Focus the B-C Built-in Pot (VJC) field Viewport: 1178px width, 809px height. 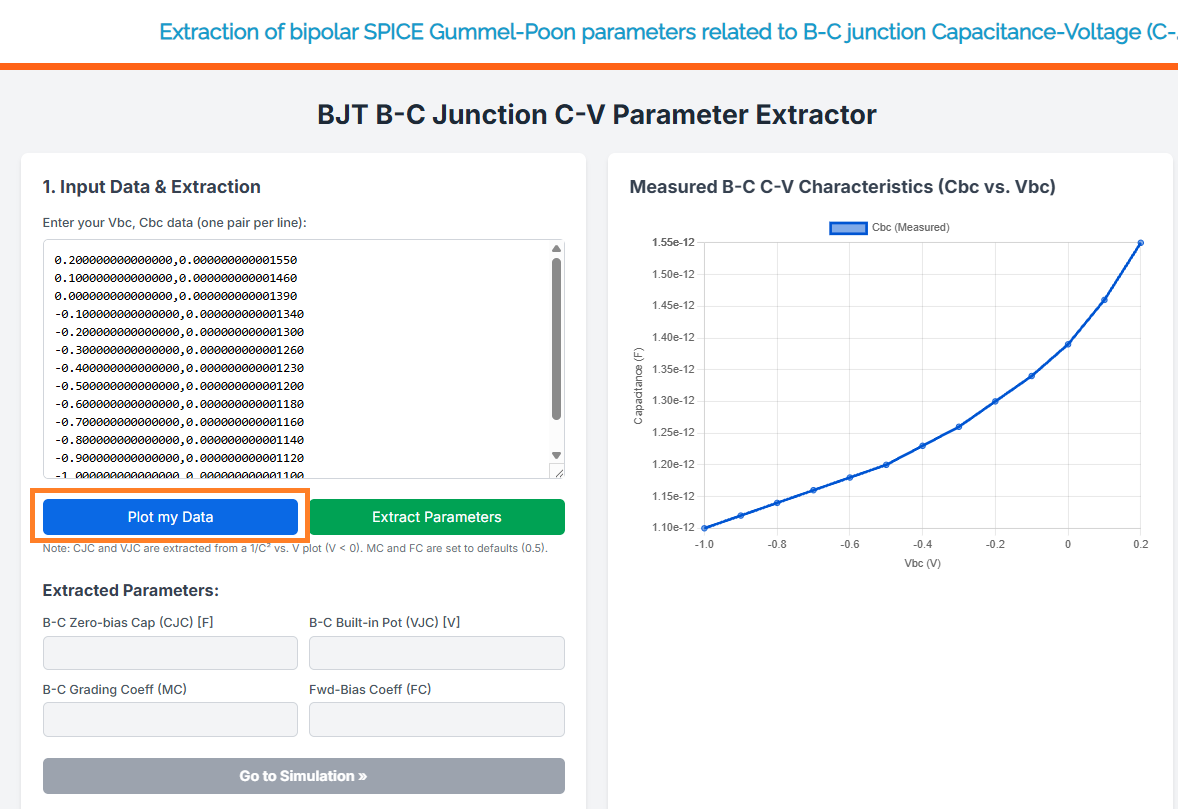coord(436,653)
